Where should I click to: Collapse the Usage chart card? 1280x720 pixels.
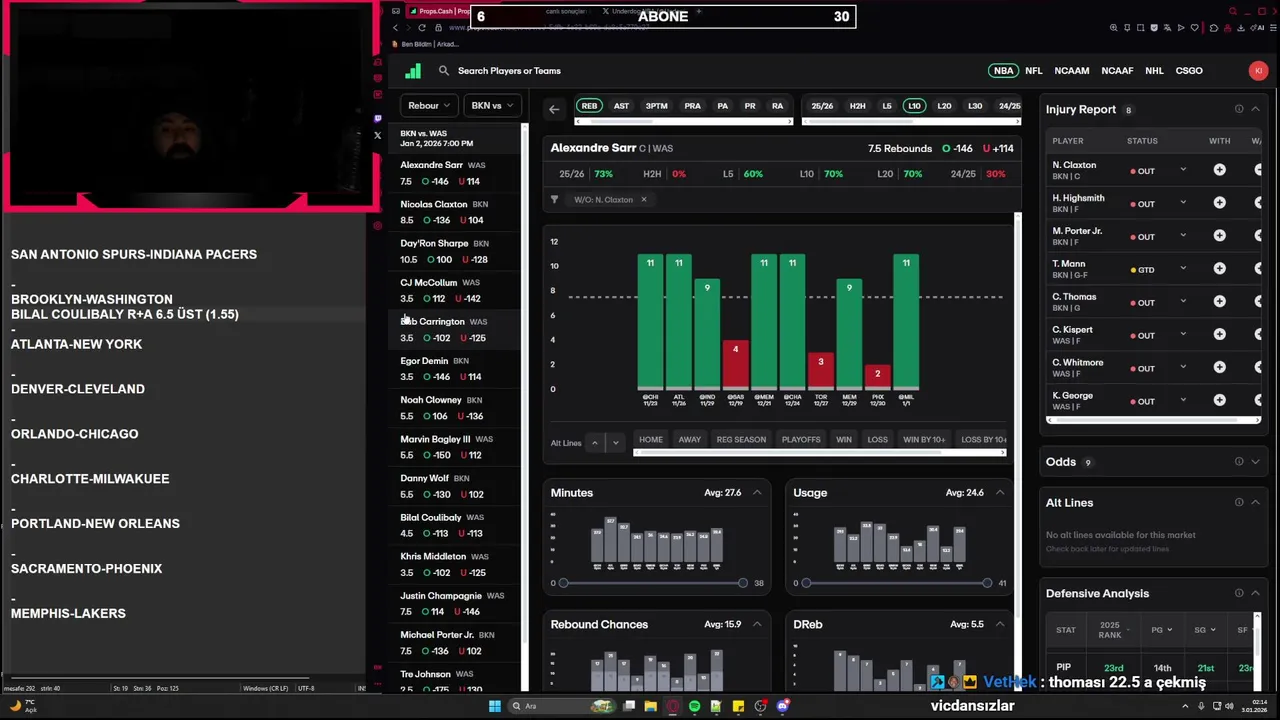999,492
